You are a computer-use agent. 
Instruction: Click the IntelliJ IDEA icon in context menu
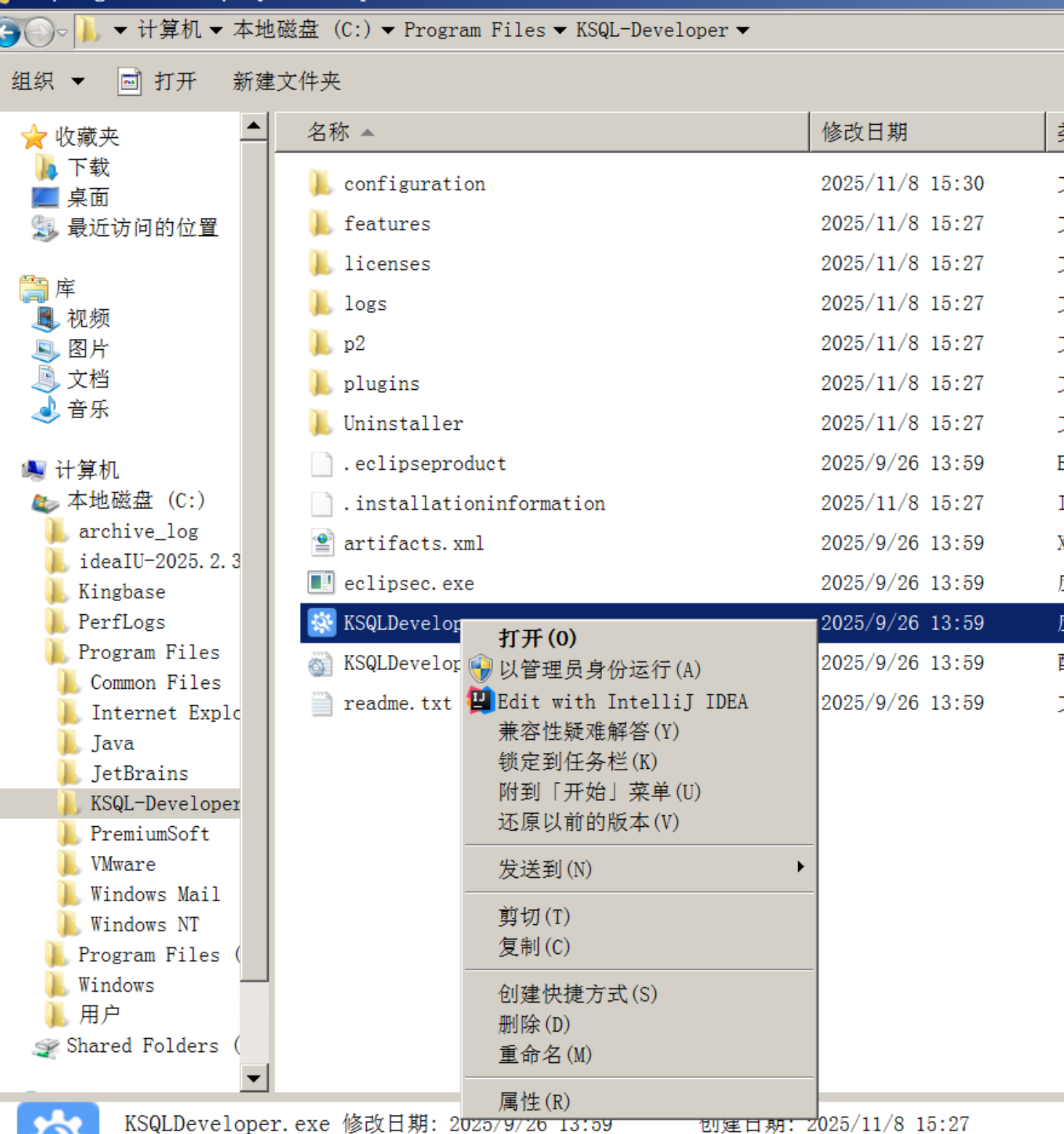point(479,701)
